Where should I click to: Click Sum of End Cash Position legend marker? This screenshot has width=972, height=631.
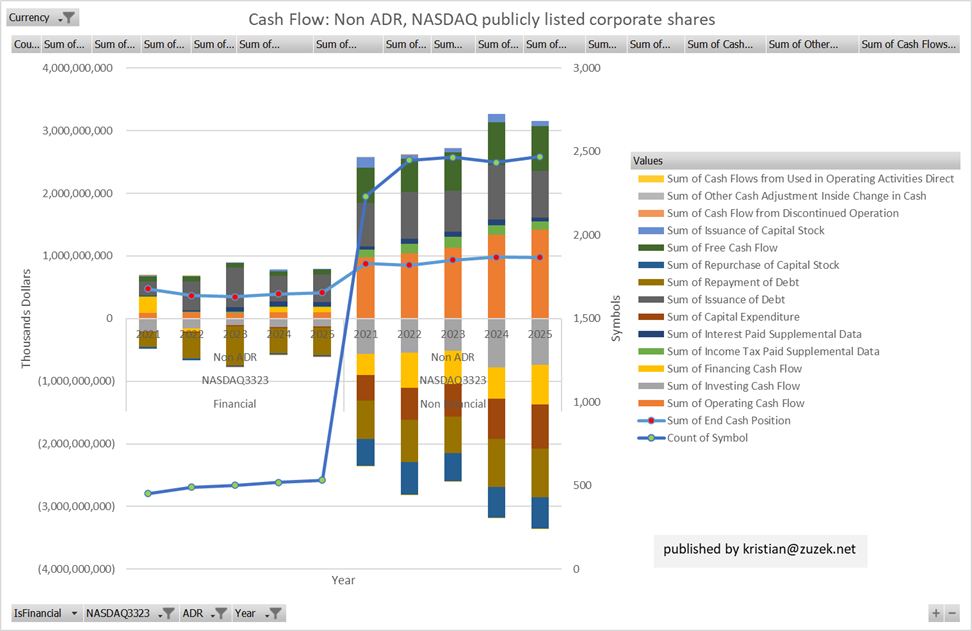click(x=650, y=421)
